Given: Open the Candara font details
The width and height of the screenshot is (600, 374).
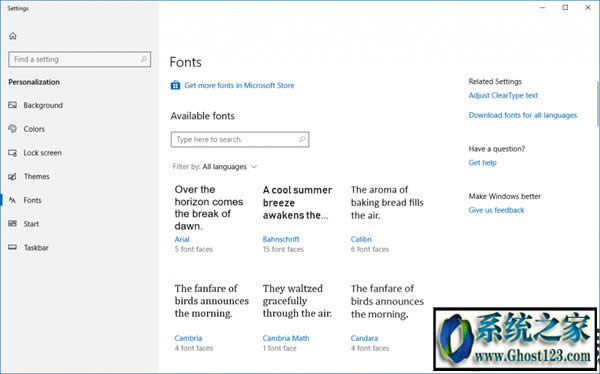Looking at the screenshot, I should point(364,338).
